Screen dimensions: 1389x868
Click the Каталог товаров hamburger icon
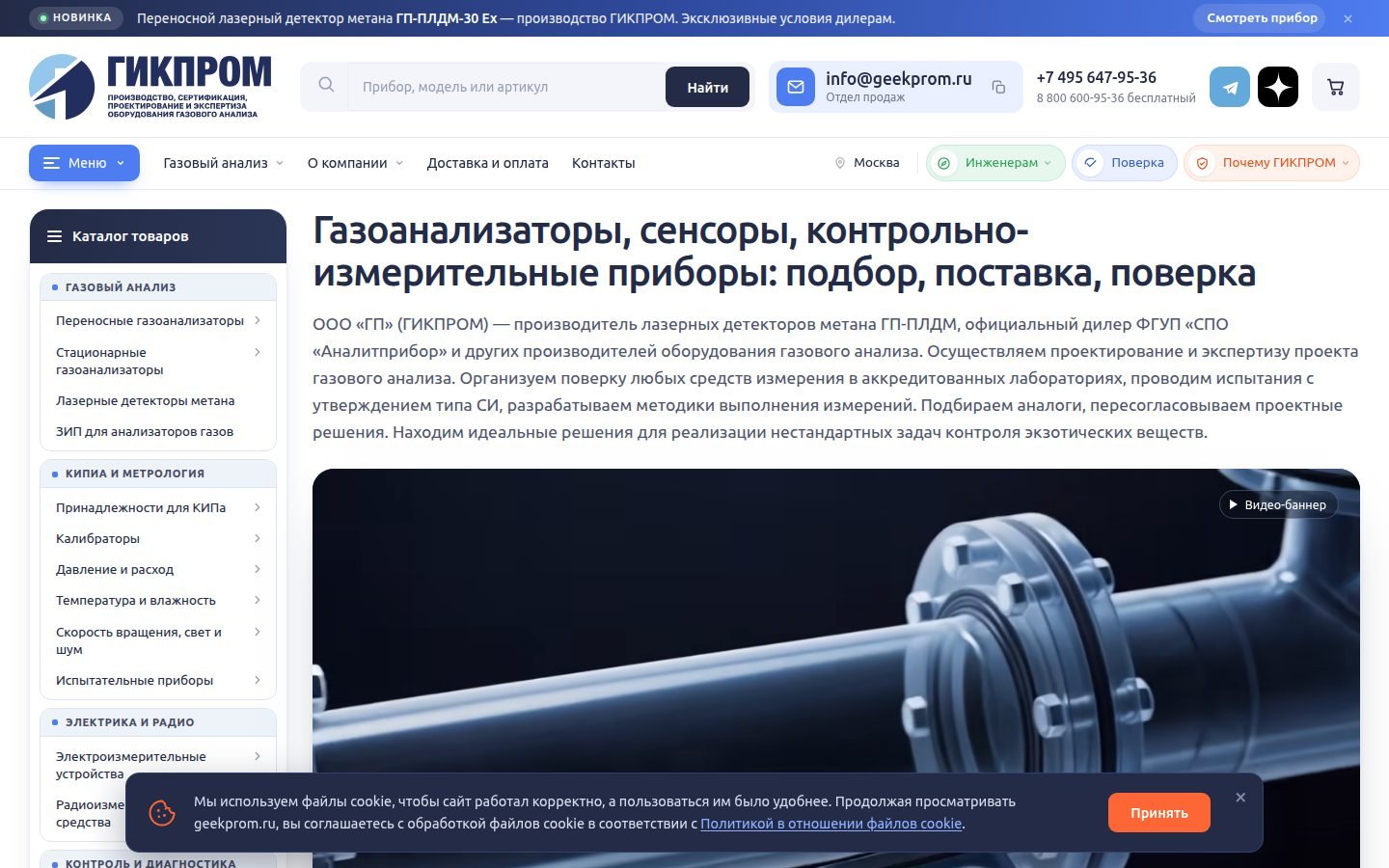(55, 236)
